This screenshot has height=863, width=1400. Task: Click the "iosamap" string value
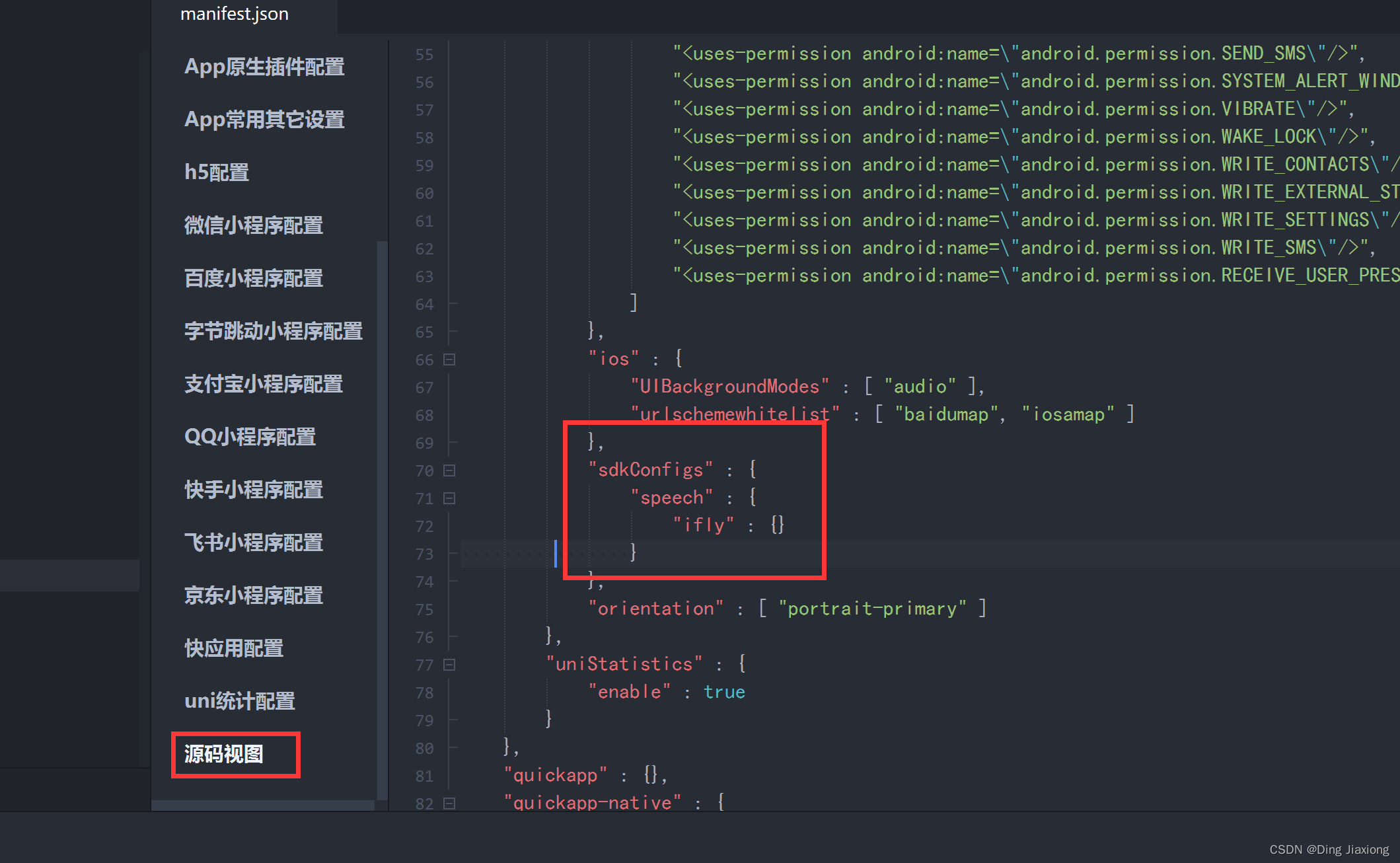point(1068,414)
